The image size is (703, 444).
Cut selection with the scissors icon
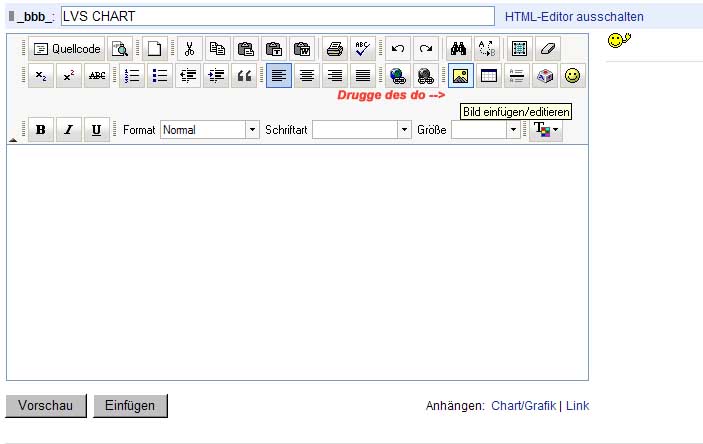[x=190, y=48]
